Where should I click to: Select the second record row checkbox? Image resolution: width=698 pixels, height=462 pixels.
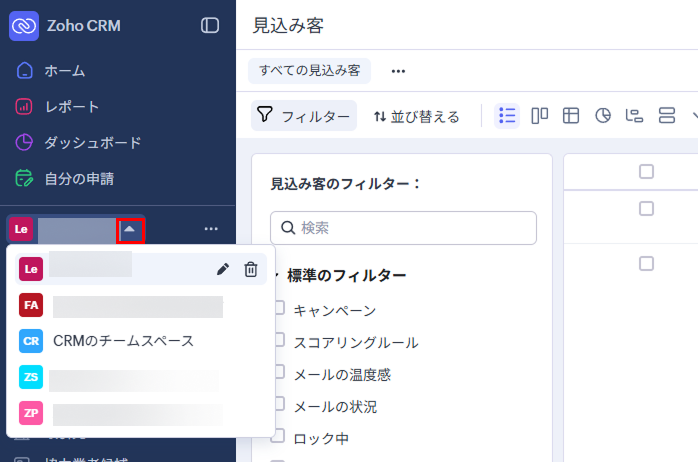646,263
